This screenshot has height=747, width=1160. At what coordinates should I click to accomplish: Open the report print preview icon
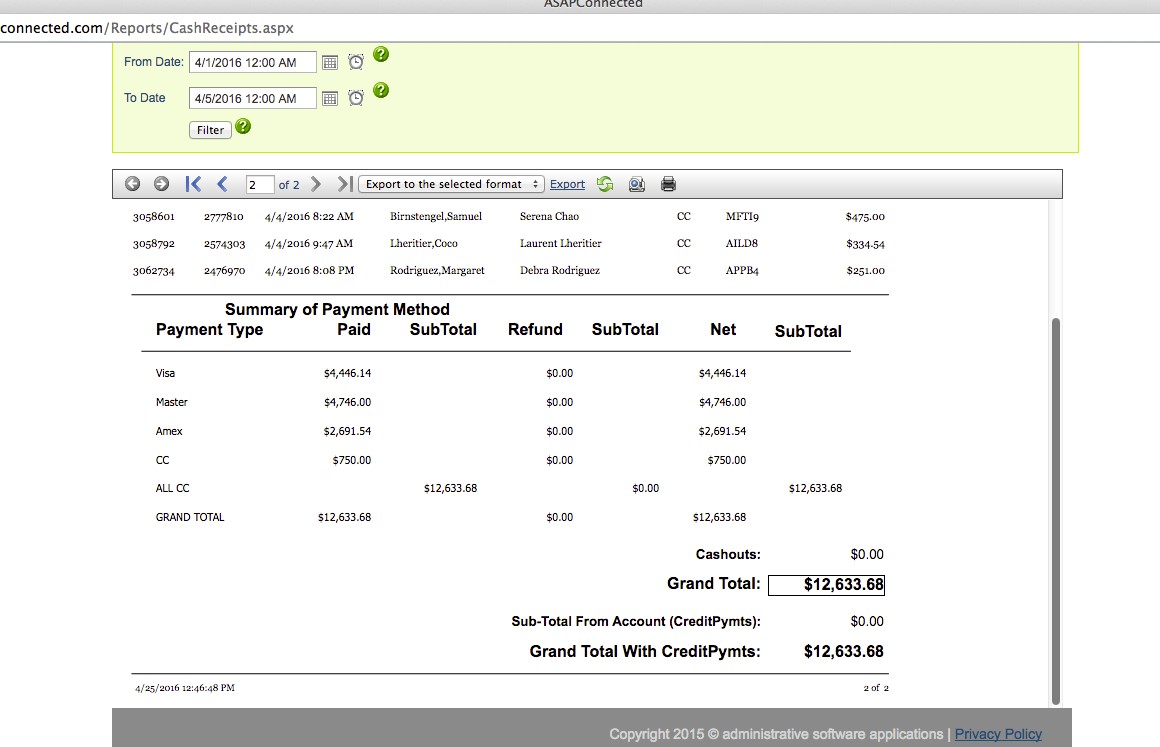click(637, 184)
